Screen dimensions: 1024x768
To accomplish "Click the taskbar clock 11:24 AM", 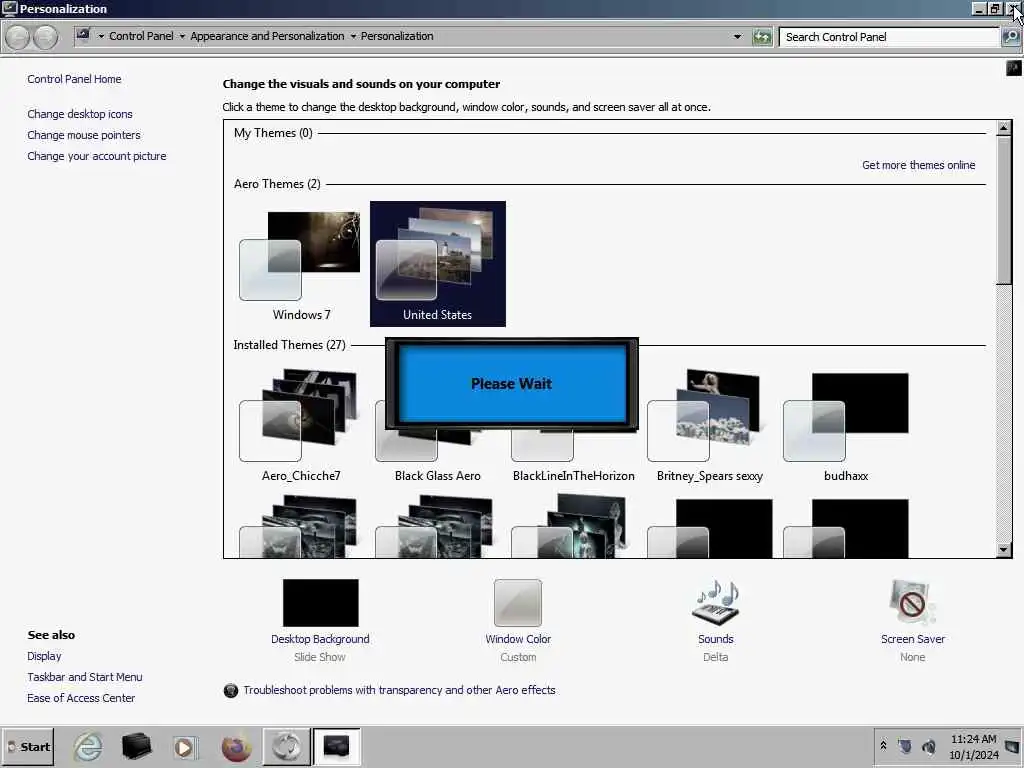I will [974, 747].
